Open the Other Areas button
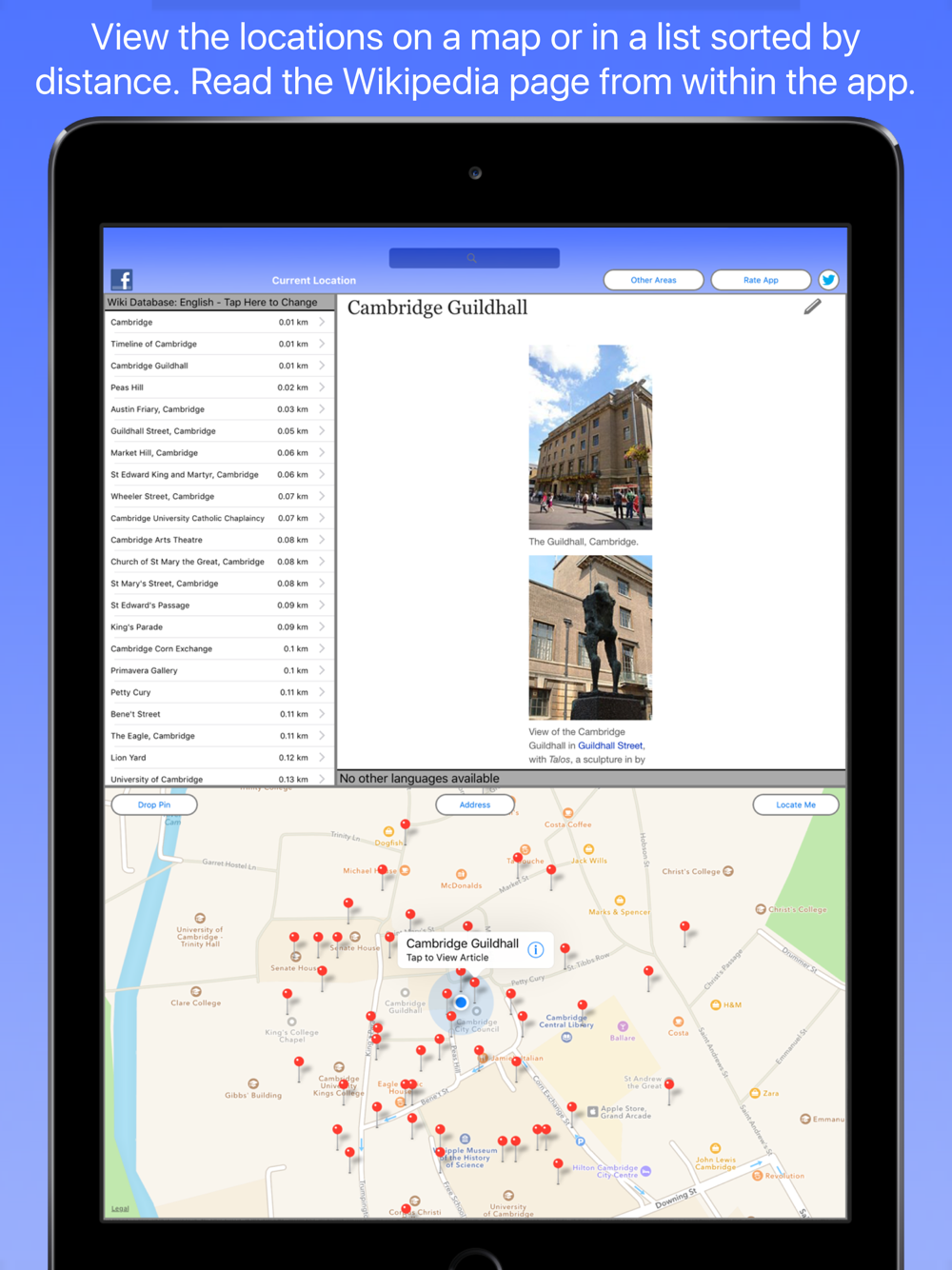 point(654,280)
